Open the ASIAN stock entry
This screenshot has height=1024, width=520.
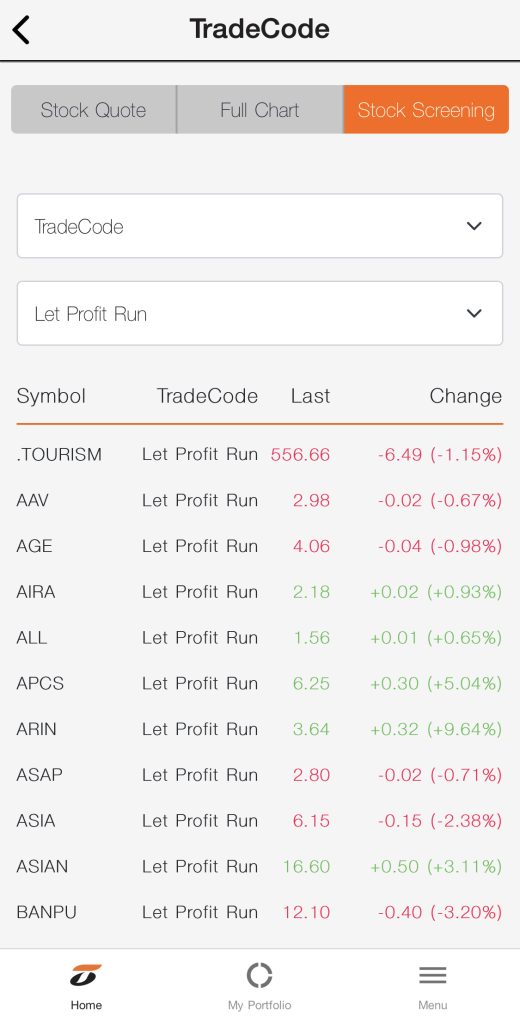pos(259,866)
